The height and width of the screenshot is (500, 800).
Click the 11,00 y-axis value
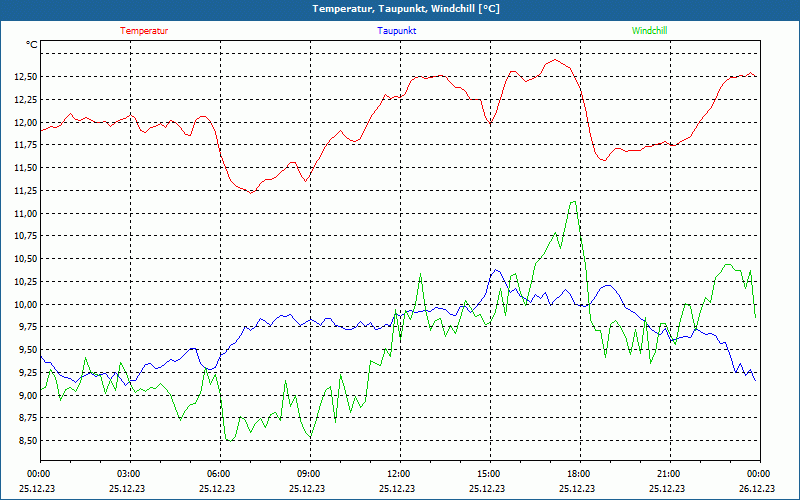[26, 213]
